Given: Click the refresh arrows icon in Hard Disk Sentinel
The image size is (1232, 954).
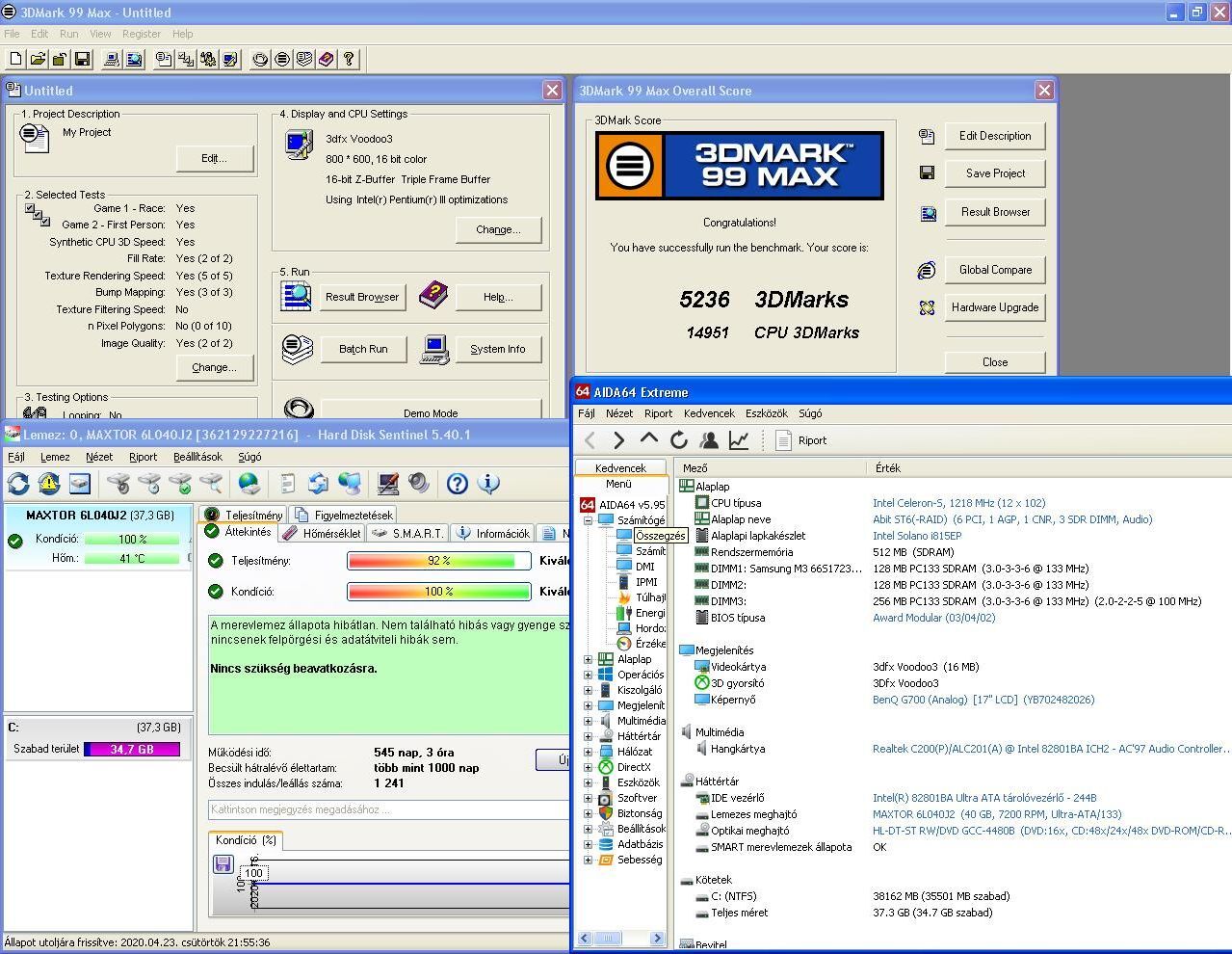Looking at the screenshot, I should pos(18,484).
